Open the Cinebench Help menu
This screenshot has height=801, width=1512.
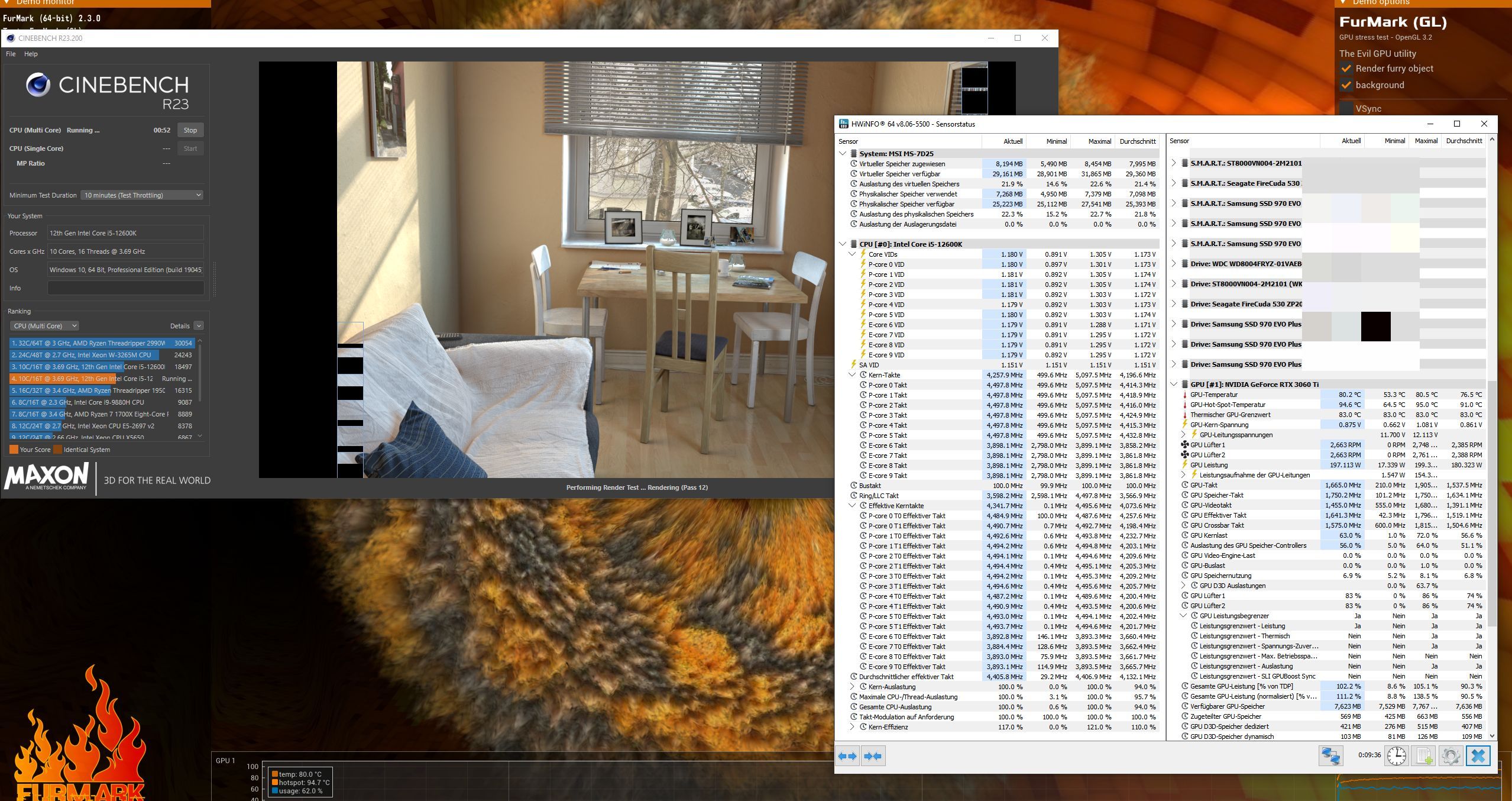[31, 54]
